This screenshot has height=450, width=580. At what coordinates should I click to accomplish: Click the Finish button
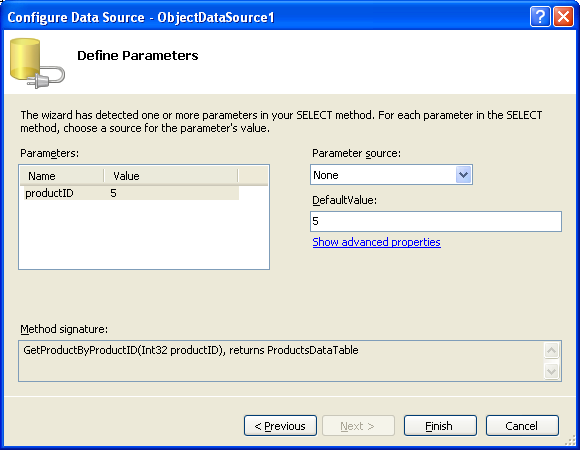(x=440, y=426)
